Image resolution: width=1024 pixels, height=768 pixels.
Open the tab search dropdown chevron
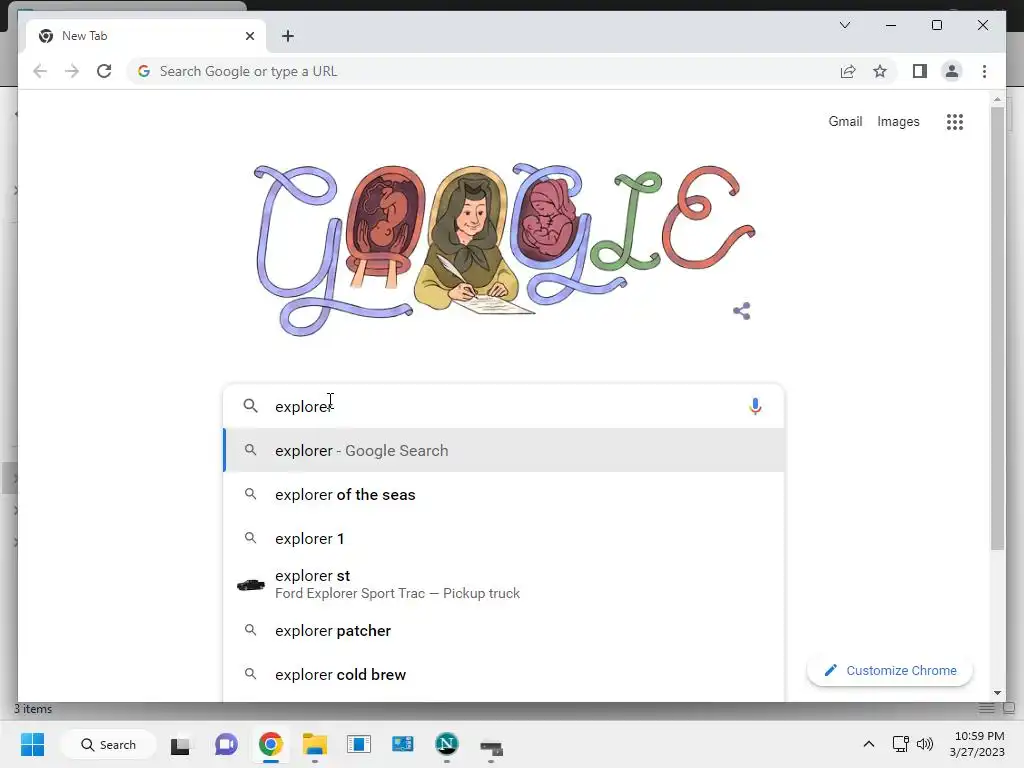point(844,25)
